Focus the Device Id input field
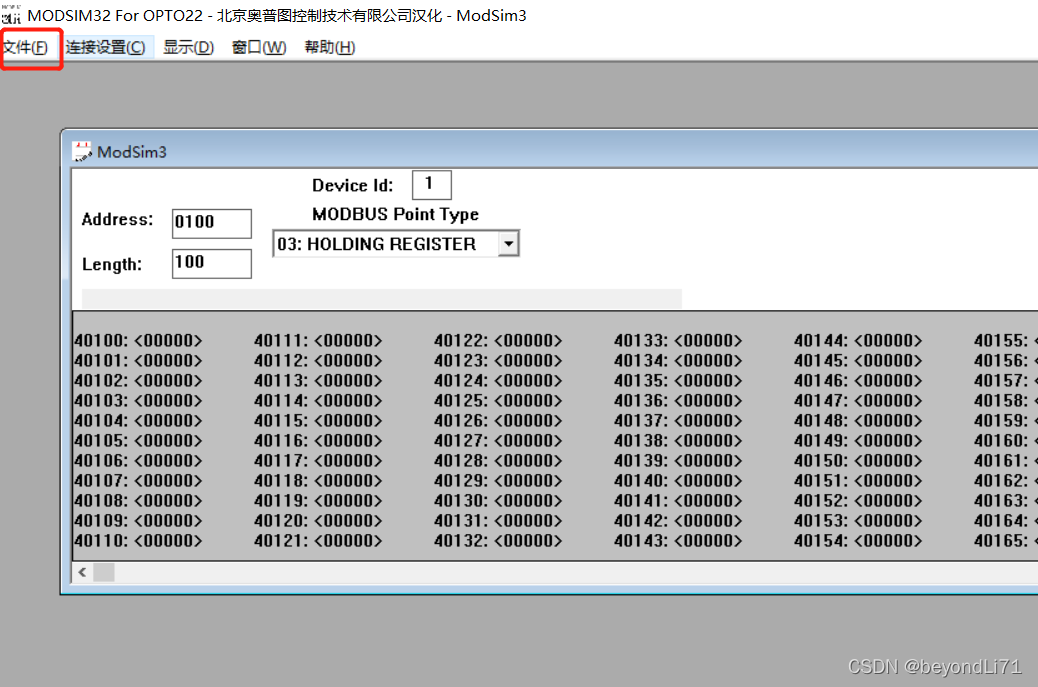 pos(432,185)
